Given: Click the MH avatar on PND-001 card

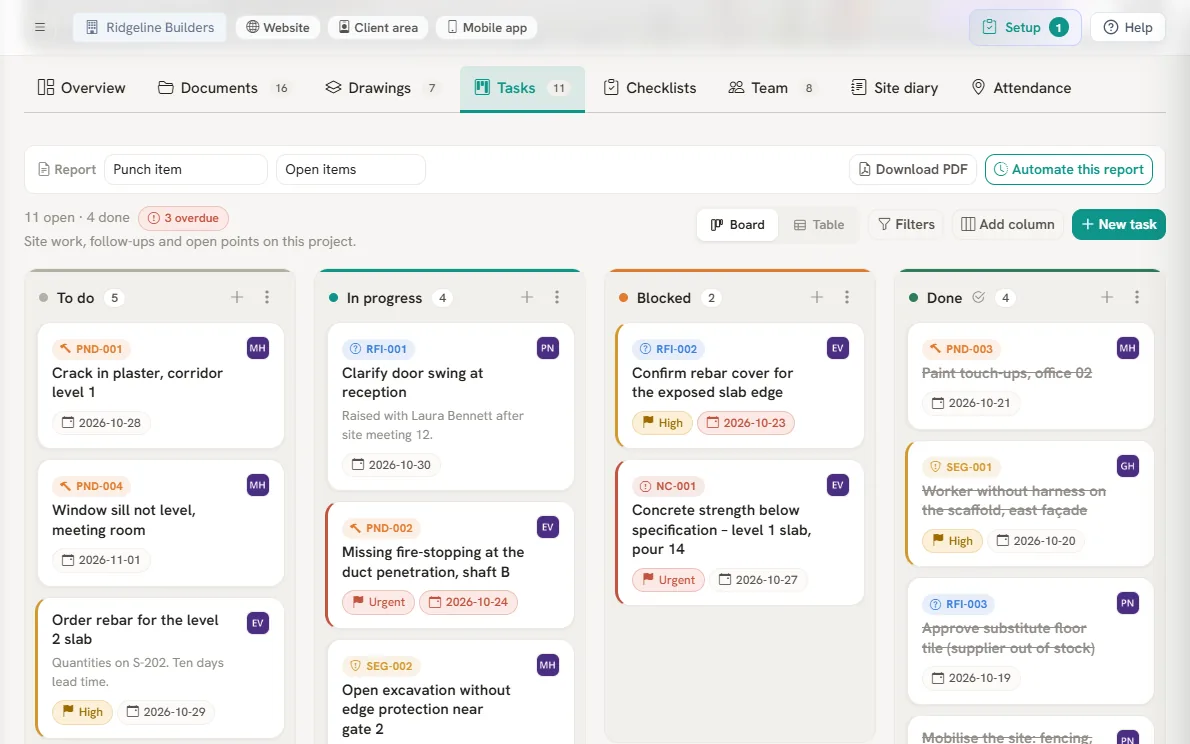Looking at the screenshot, I should pos(258,348).
